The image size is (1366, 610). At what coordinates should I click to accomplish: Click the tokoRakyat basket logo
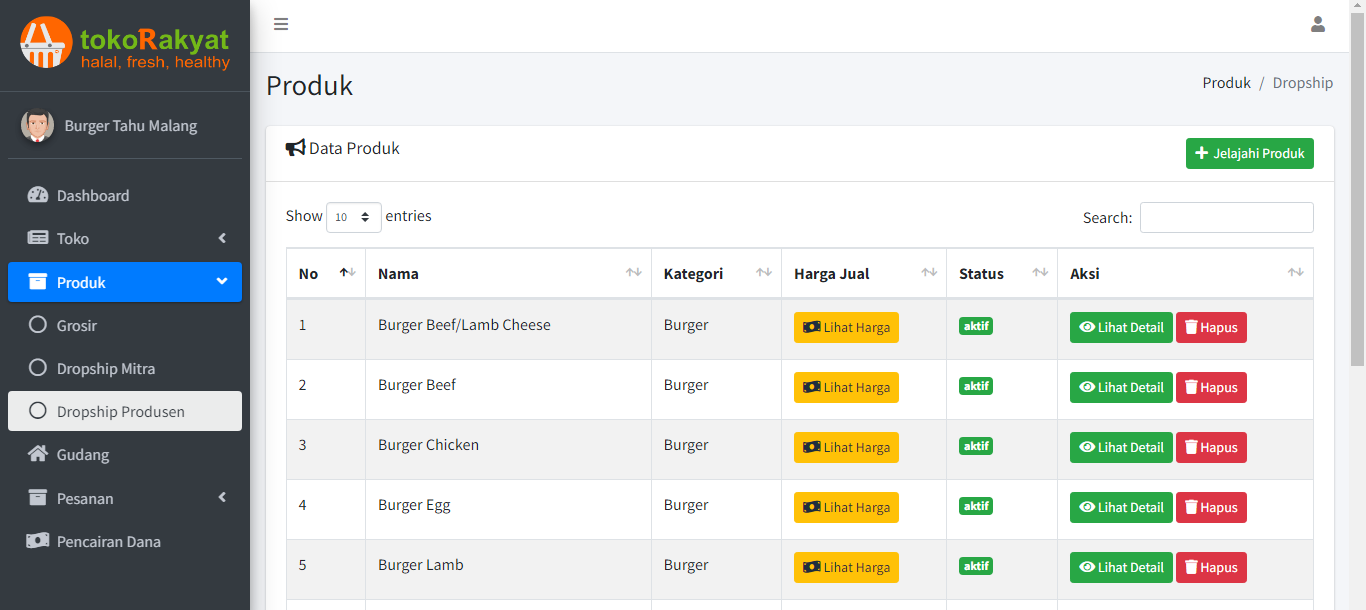tap(46, 43)
